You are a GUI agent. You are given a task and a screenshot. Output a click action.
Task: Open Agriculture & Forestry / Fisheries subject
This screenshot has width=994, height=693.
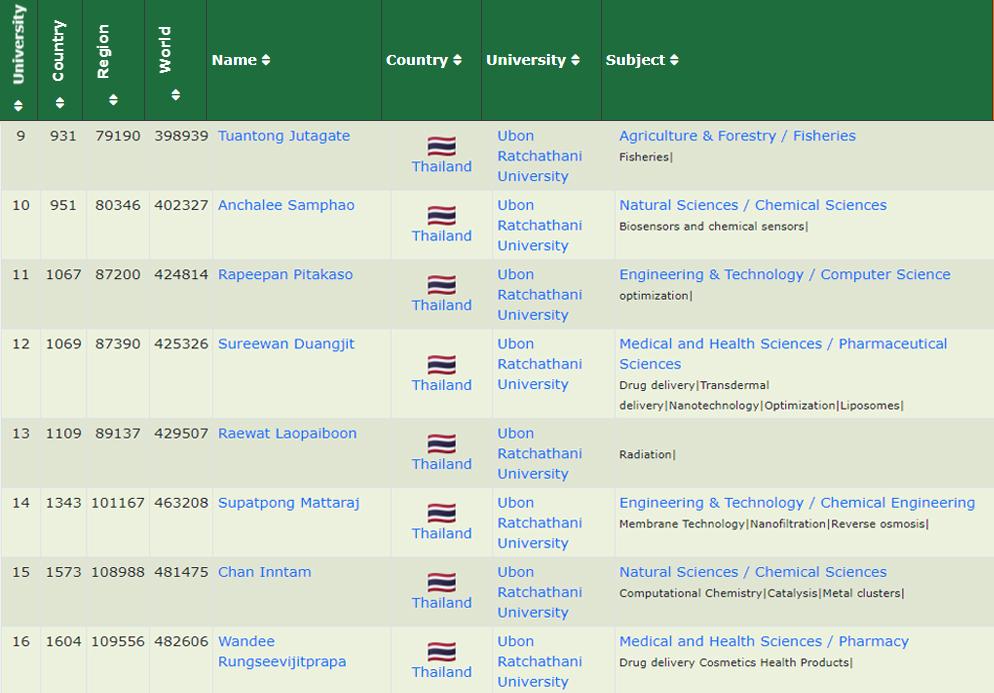(737, 136)
